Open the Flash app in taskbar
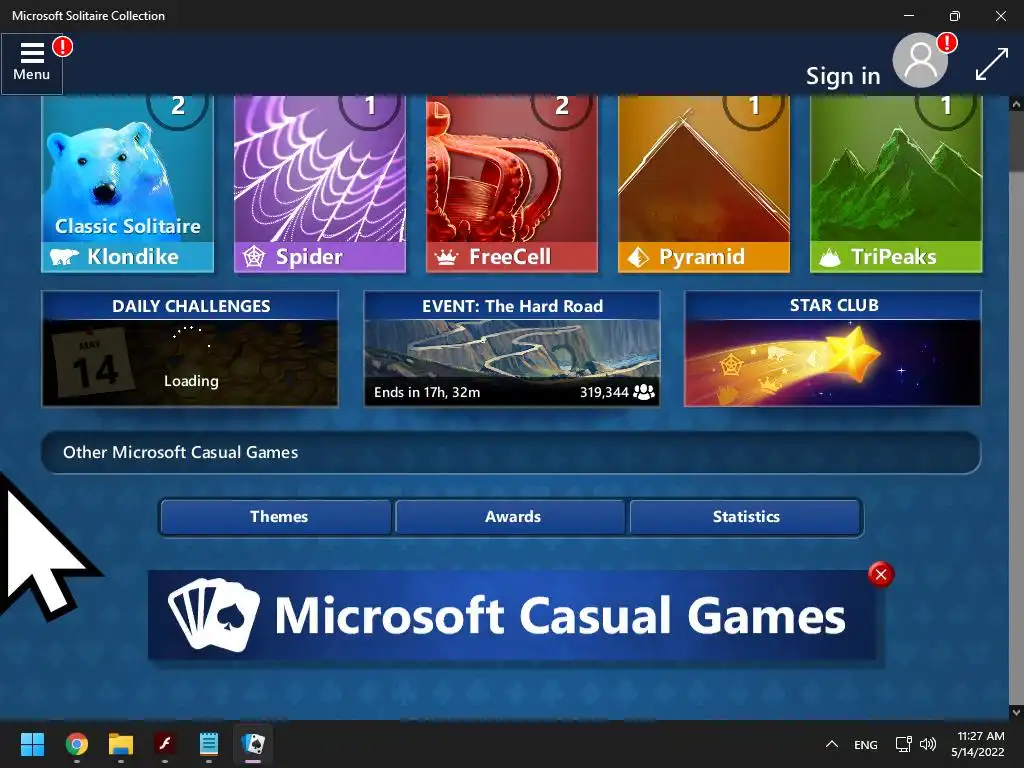The width and height of the screenshot is (1024, 768). [165, 744]
